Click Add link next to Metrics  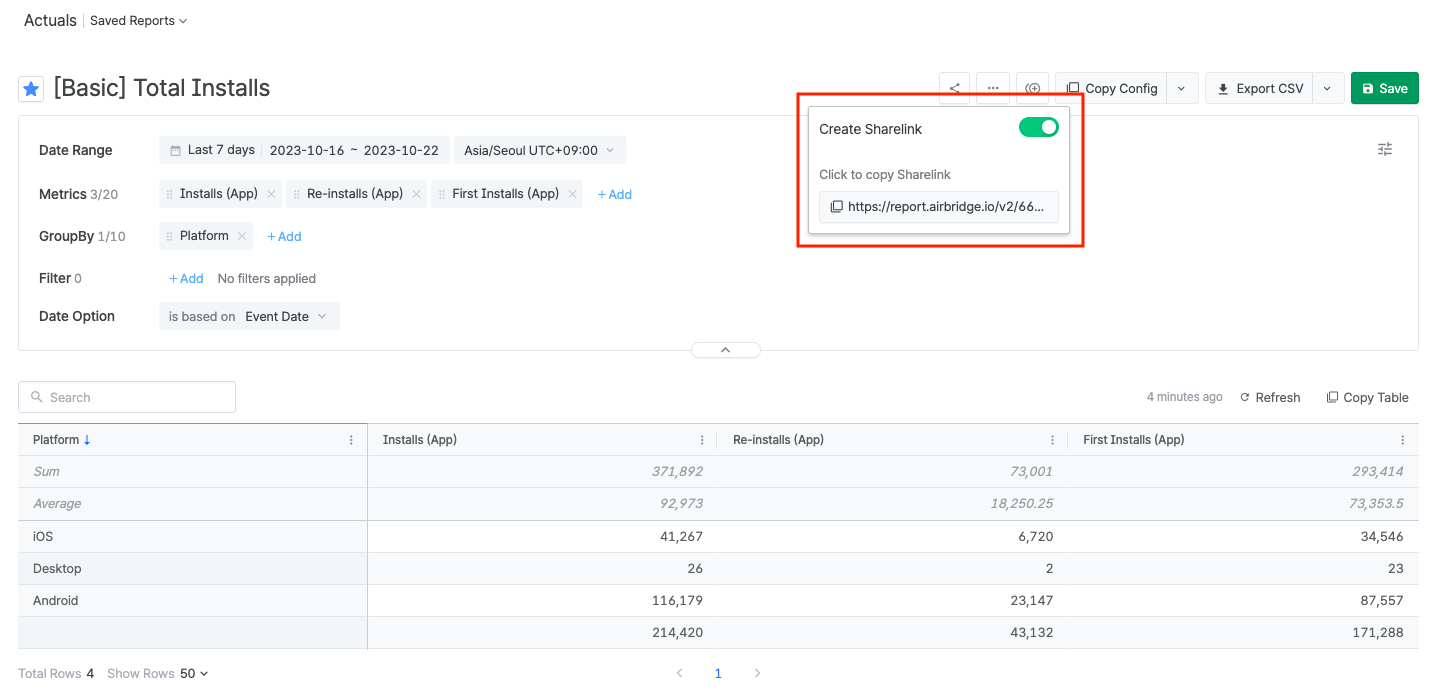pyautogui.click(x=615, y=195)
